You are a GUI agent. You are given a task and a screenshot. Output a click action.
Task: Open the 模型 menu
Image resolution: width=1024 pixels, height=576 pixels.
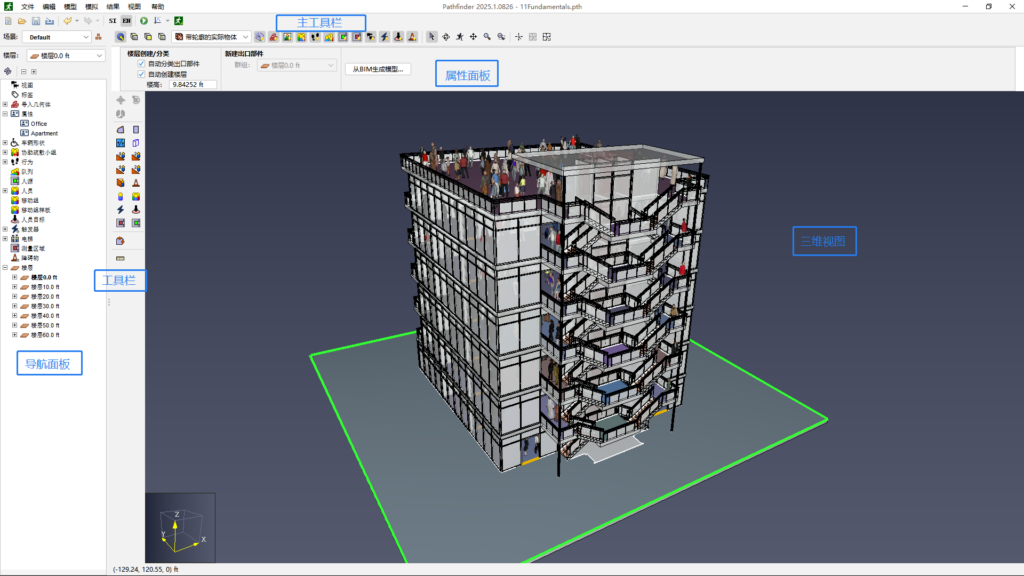click(70, 6)
